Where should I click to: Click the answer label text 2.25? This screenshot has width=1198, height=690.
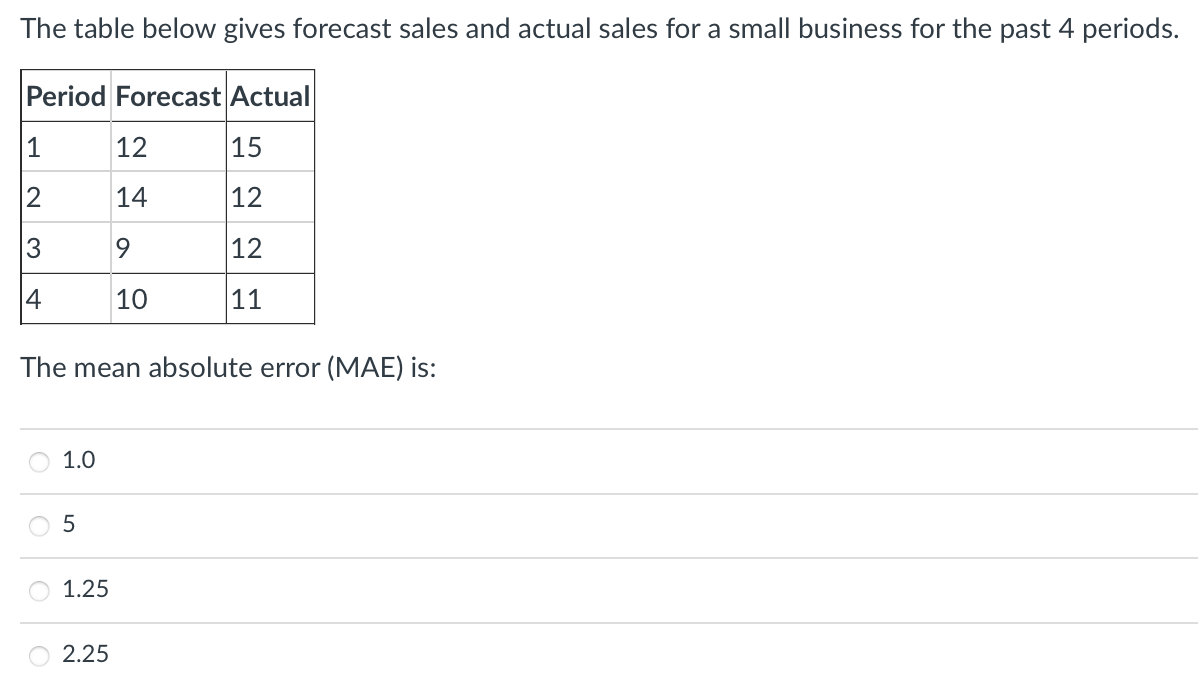(x=86, y=655)
